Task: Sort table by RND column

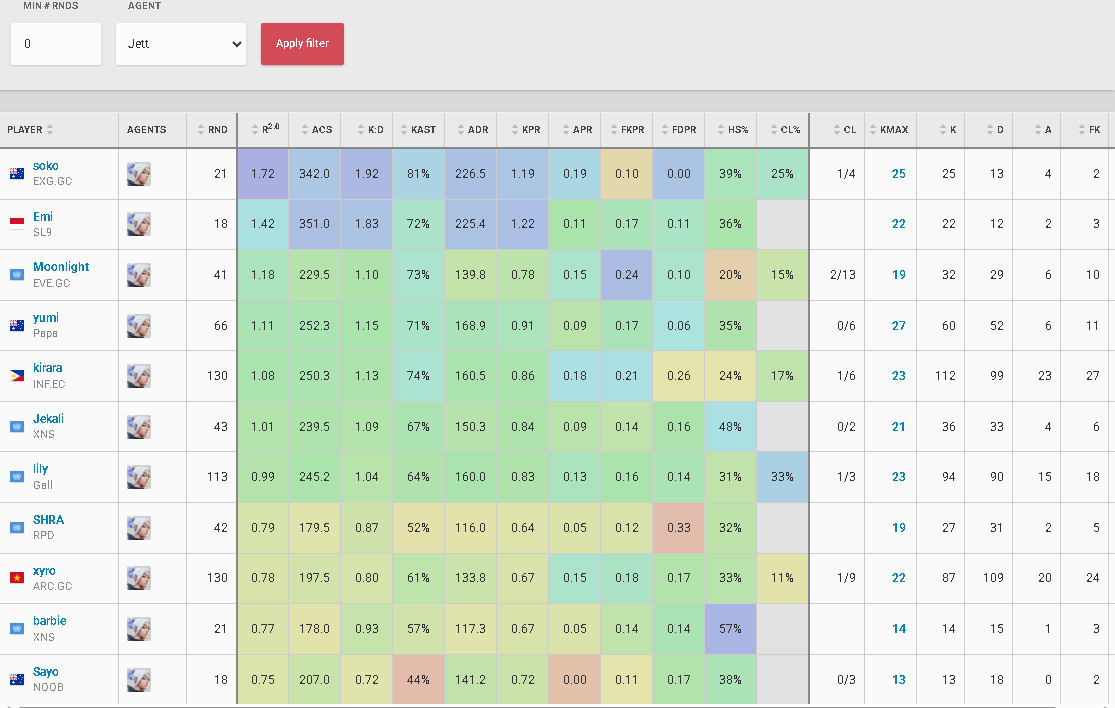Action: pos(212,129)
